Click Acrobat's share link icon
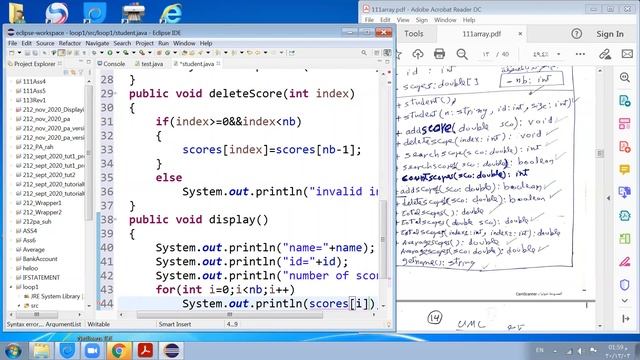 coord(604,54)
